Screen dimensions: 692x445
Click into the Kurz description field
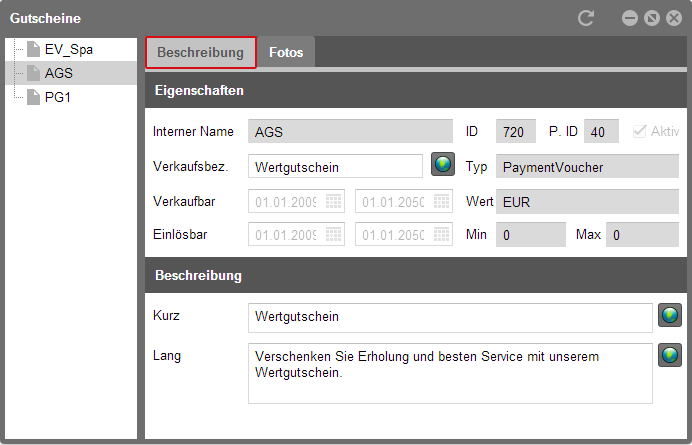click(x=450, y=317)
